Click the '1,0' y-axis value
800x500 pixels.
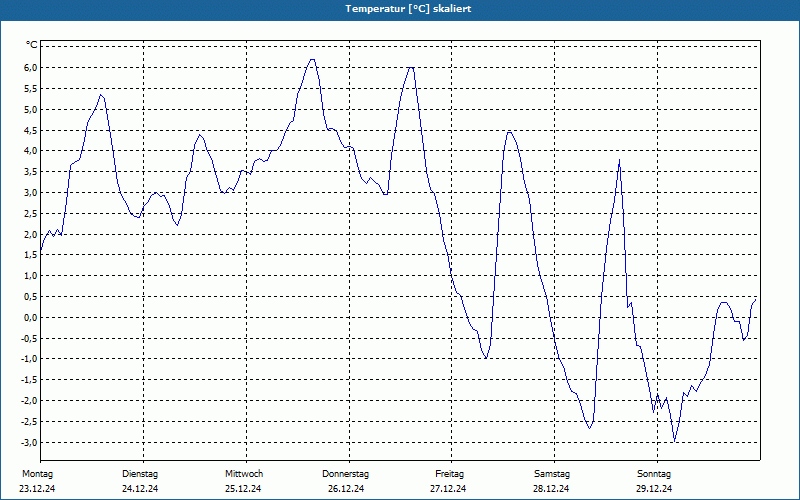coord(31,276)
